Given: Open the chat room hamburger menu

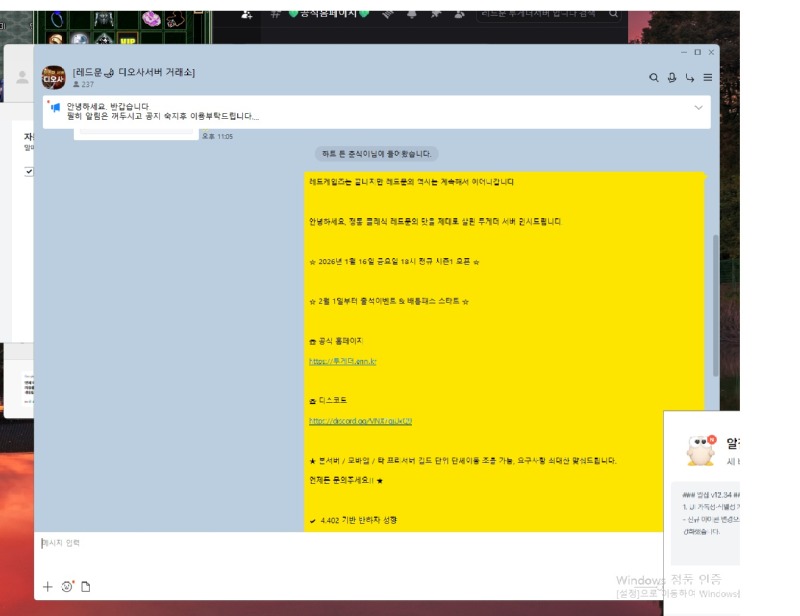Looking at the screenshot, I should pos(708,78).
